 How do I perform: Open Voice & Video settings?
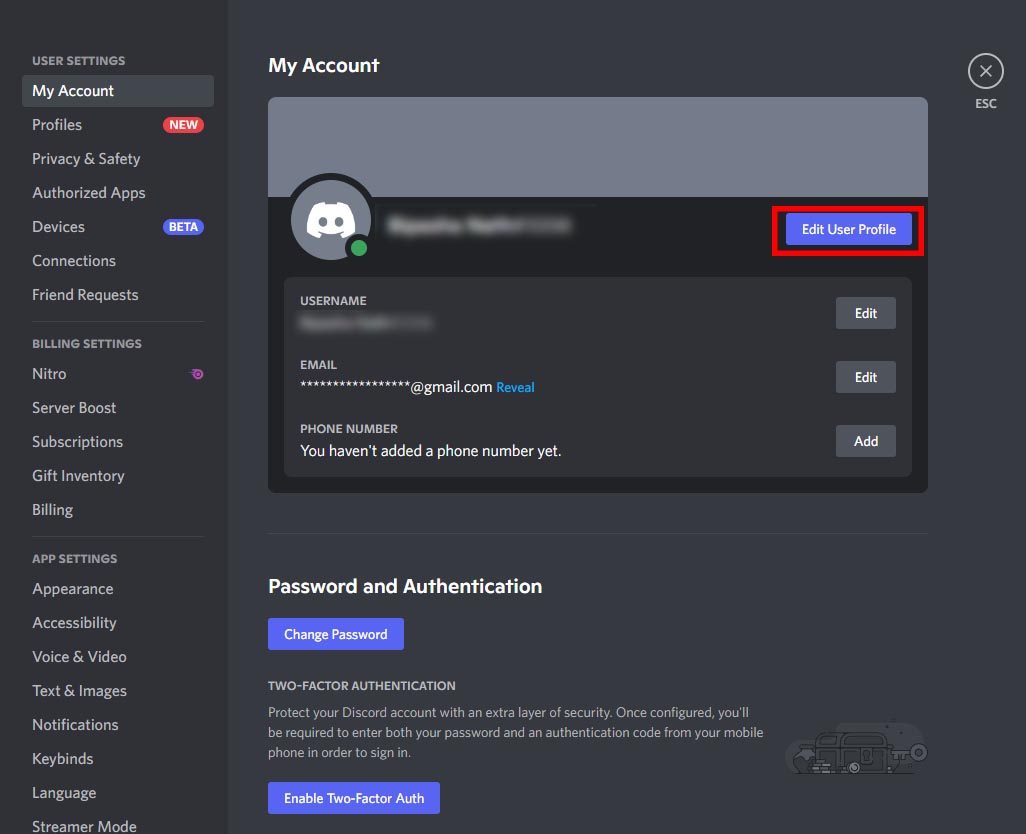(x=79, y=656)
